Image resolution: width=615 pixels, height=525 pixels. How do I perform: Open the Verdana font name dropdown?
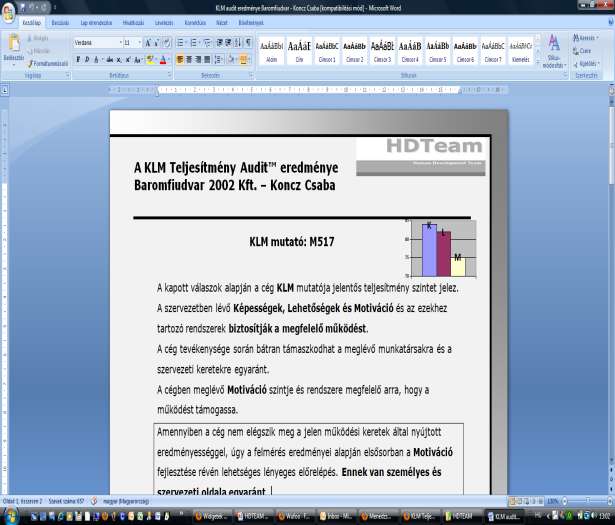point(121,43)
